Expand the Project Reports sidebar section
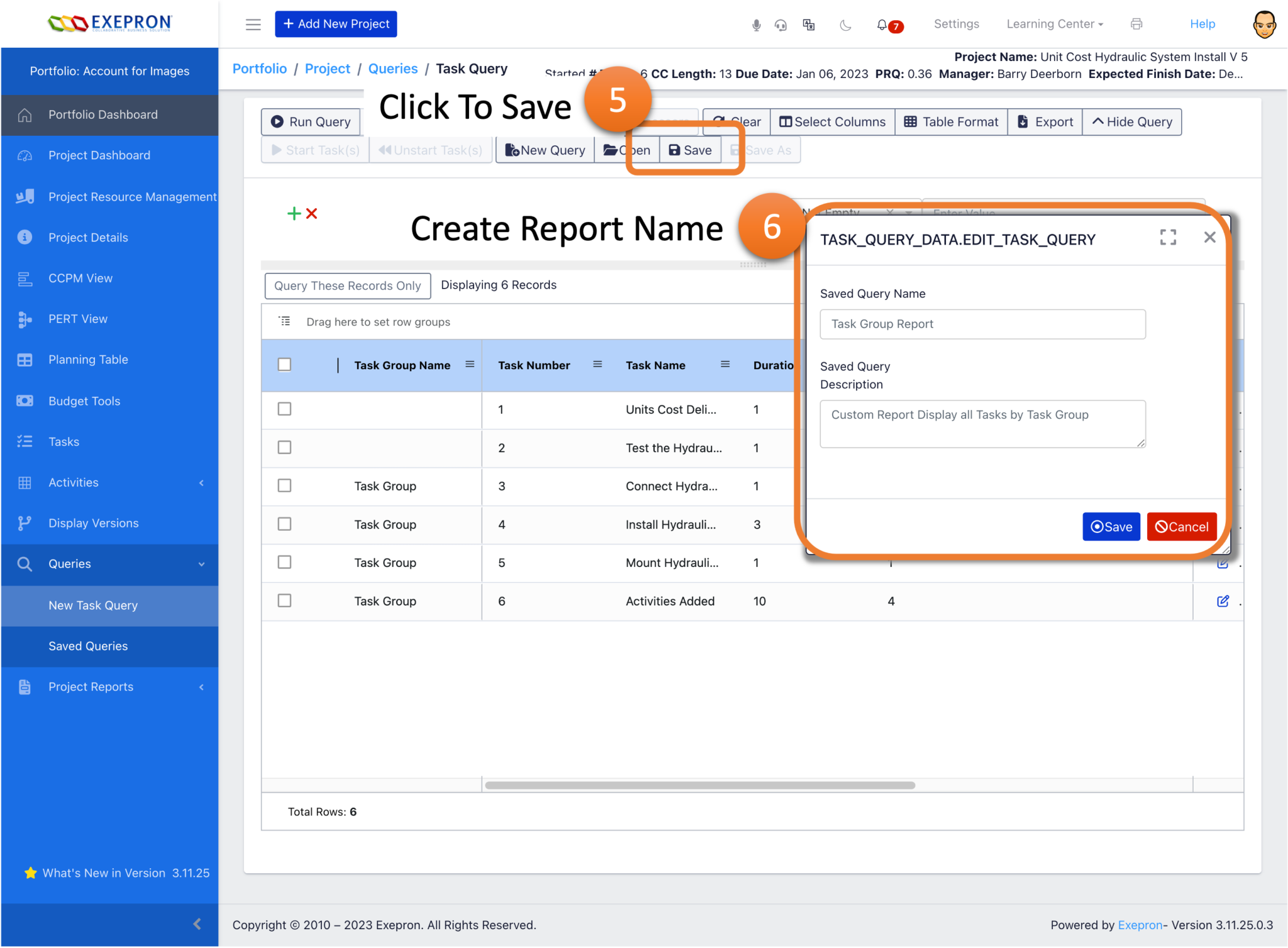Screen dimensions: 1288x948 click(x=91, y=686)
